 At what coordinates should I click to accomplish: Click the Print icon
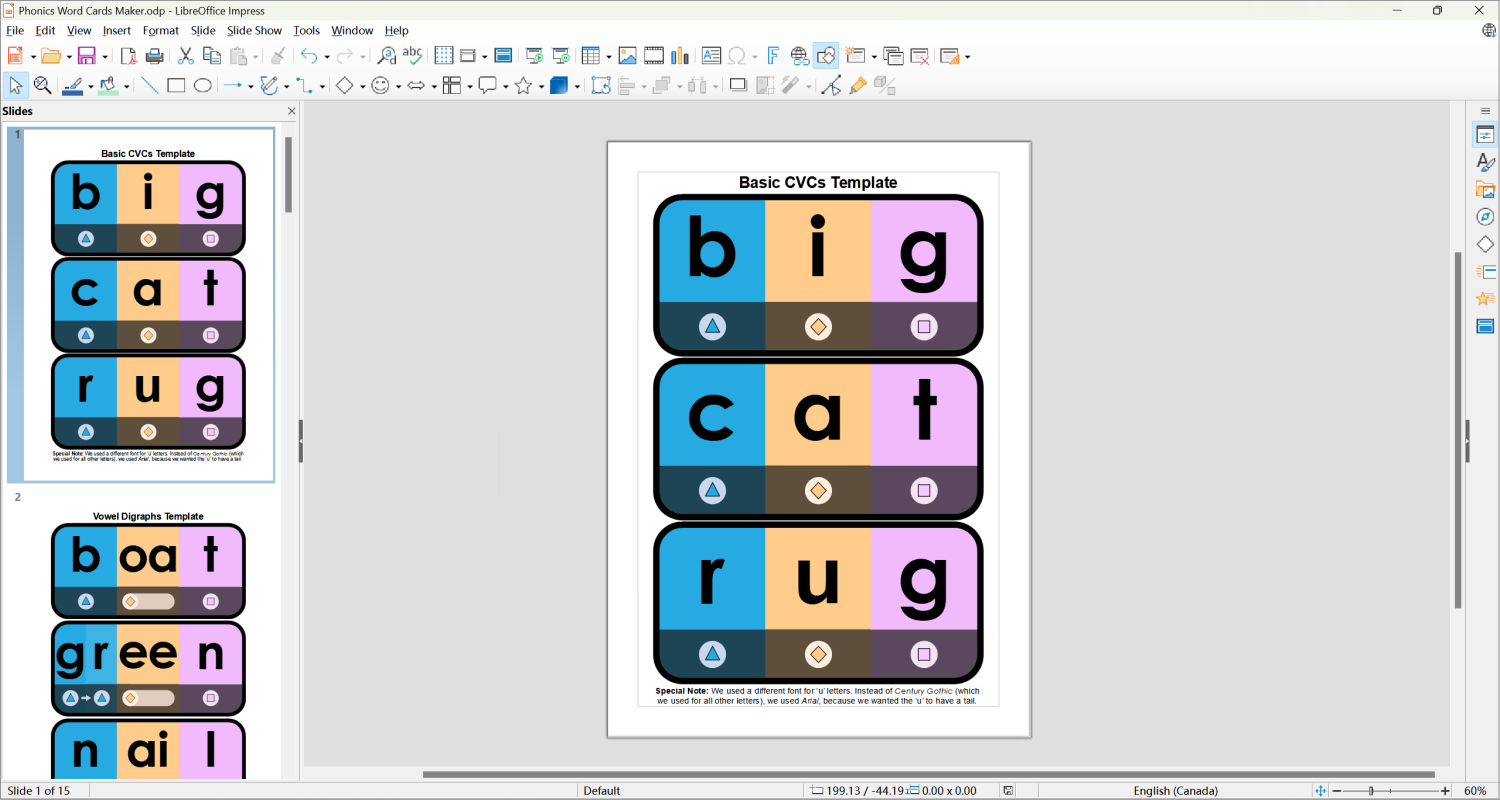click(154, 56)
